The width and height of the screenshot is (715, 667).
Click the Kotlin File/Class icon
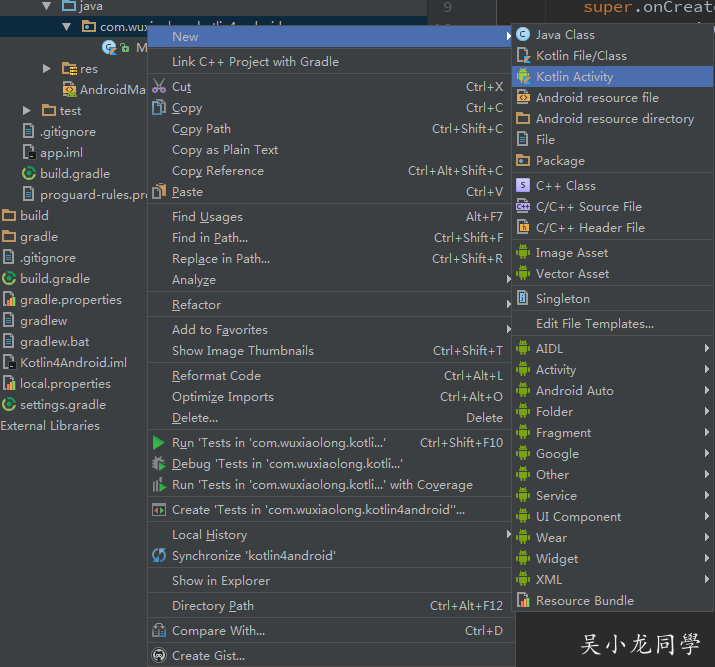(523, 55)
